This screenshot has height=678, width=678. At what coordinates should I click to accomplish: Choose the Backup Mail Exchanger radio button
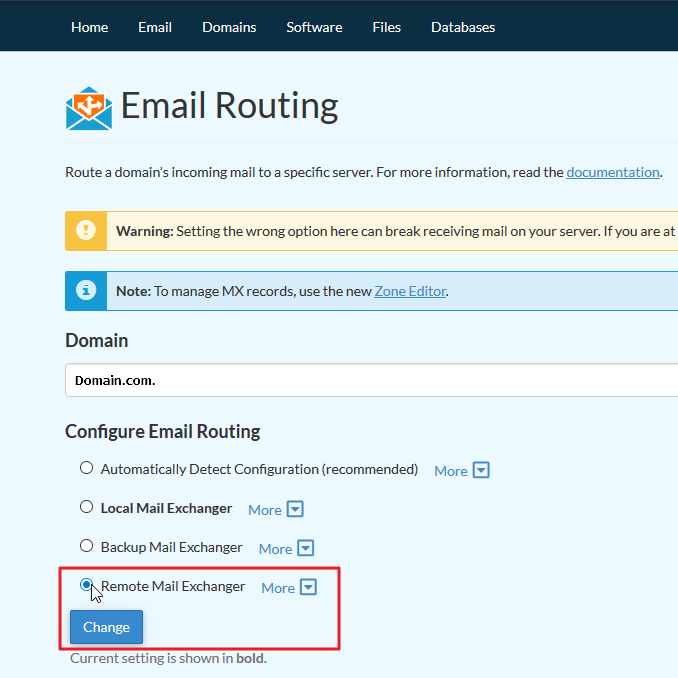[x=87, y=546]
